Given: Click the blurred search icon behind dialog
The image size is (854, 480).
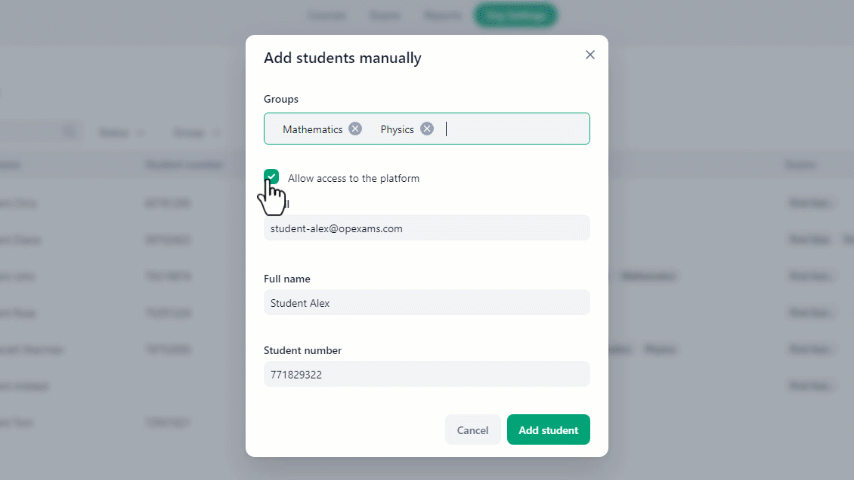Looking at the screenshot, I should (69, 131).
